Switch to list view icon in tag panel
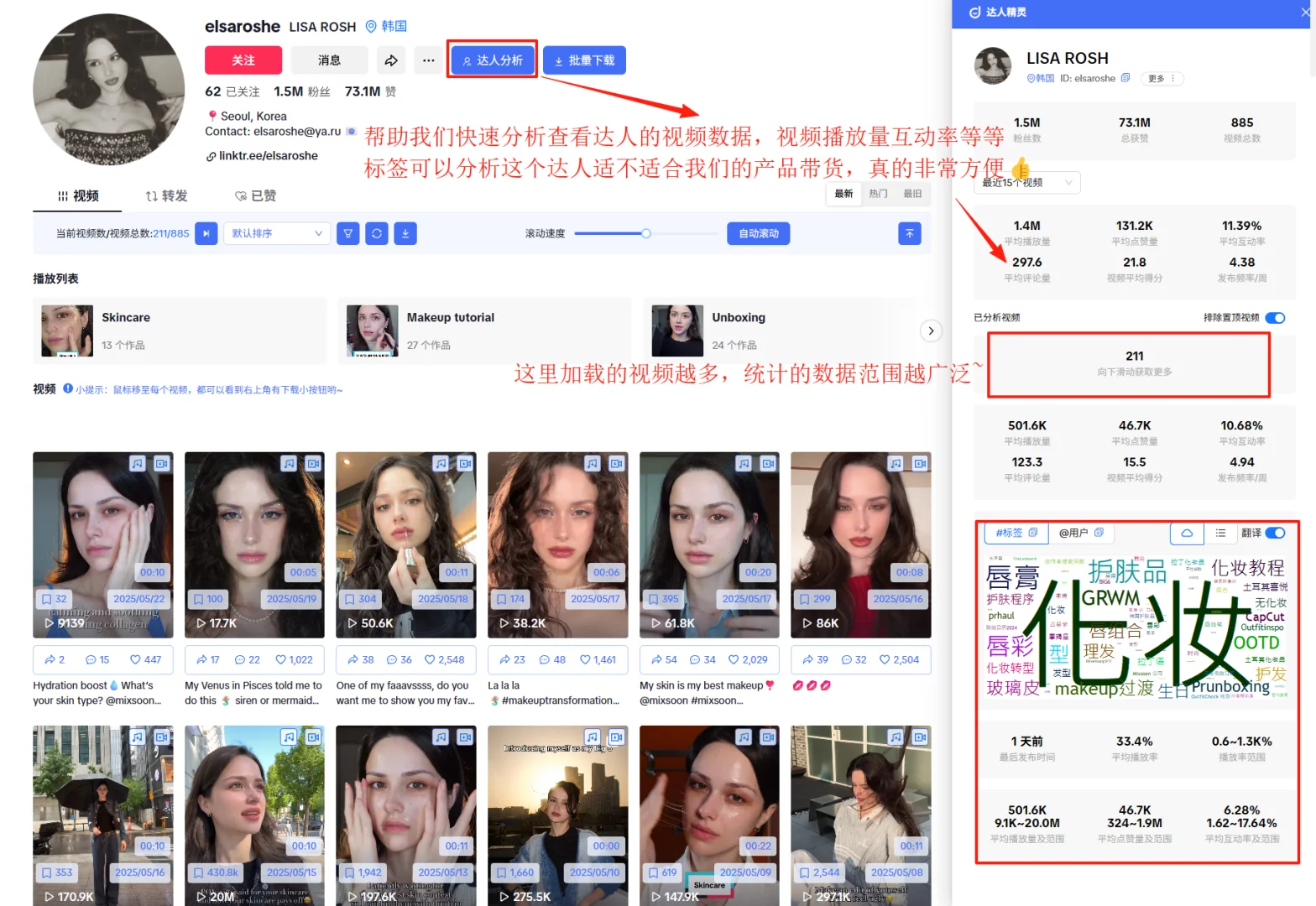Image resolution: width=1316 pixels, height=906 pixels. tap(1220, 533)
